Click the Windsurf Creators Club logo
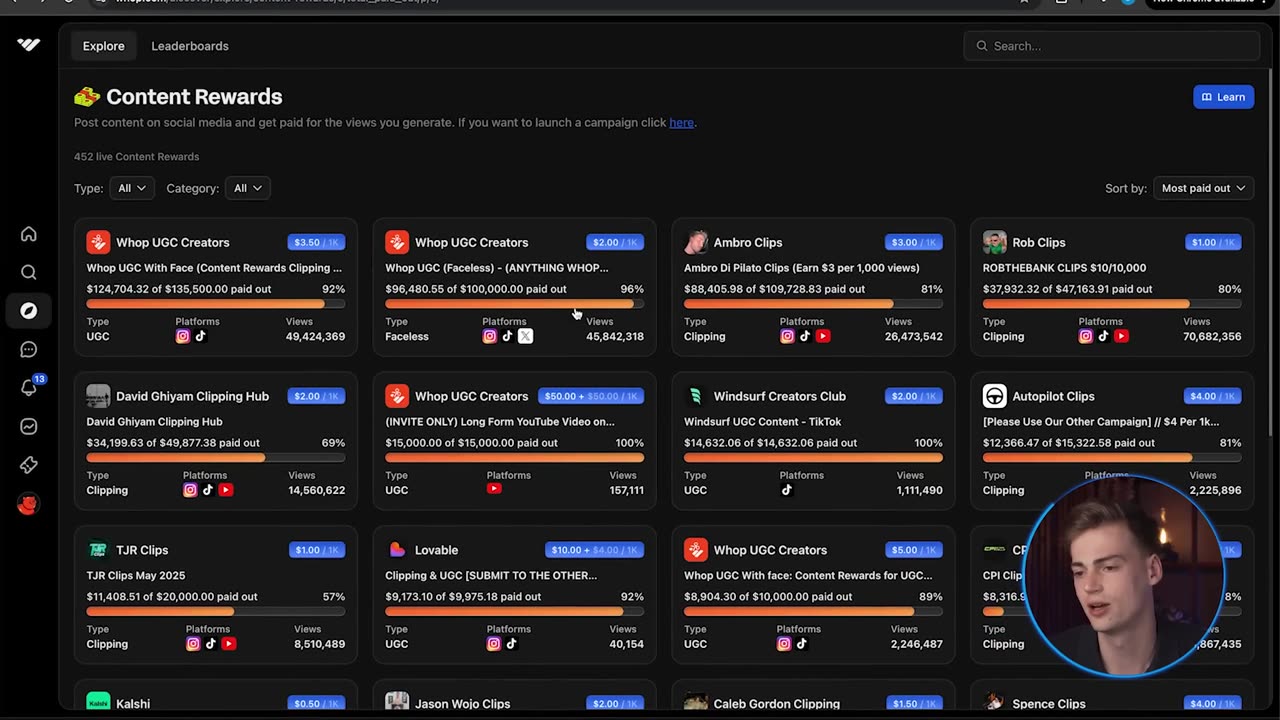 [696, 396]
